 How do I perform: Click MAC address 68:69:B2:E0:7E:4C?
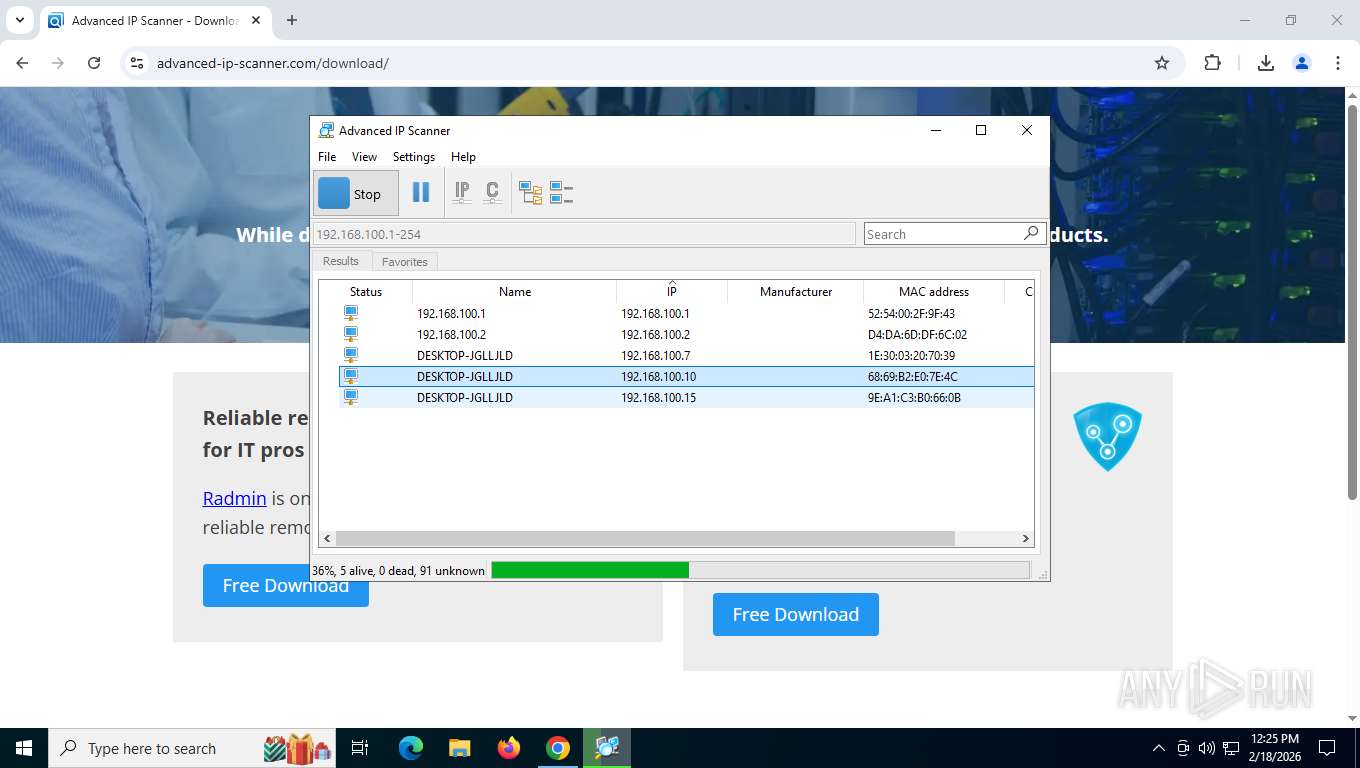(913, 377)
